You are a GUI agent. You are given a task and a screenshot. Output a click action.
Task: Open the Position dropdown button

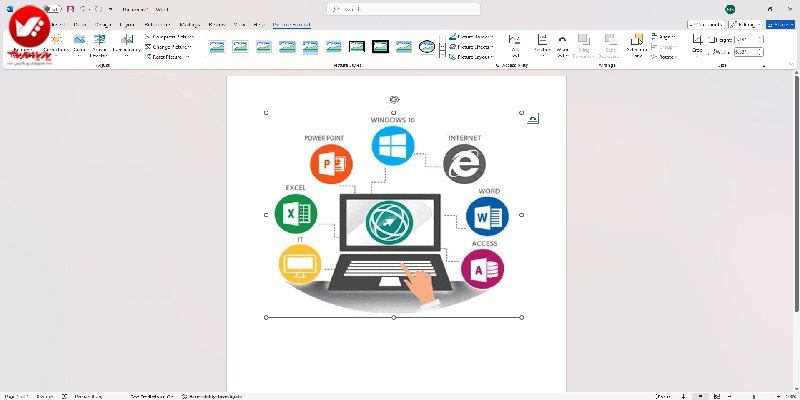[542, 45]
